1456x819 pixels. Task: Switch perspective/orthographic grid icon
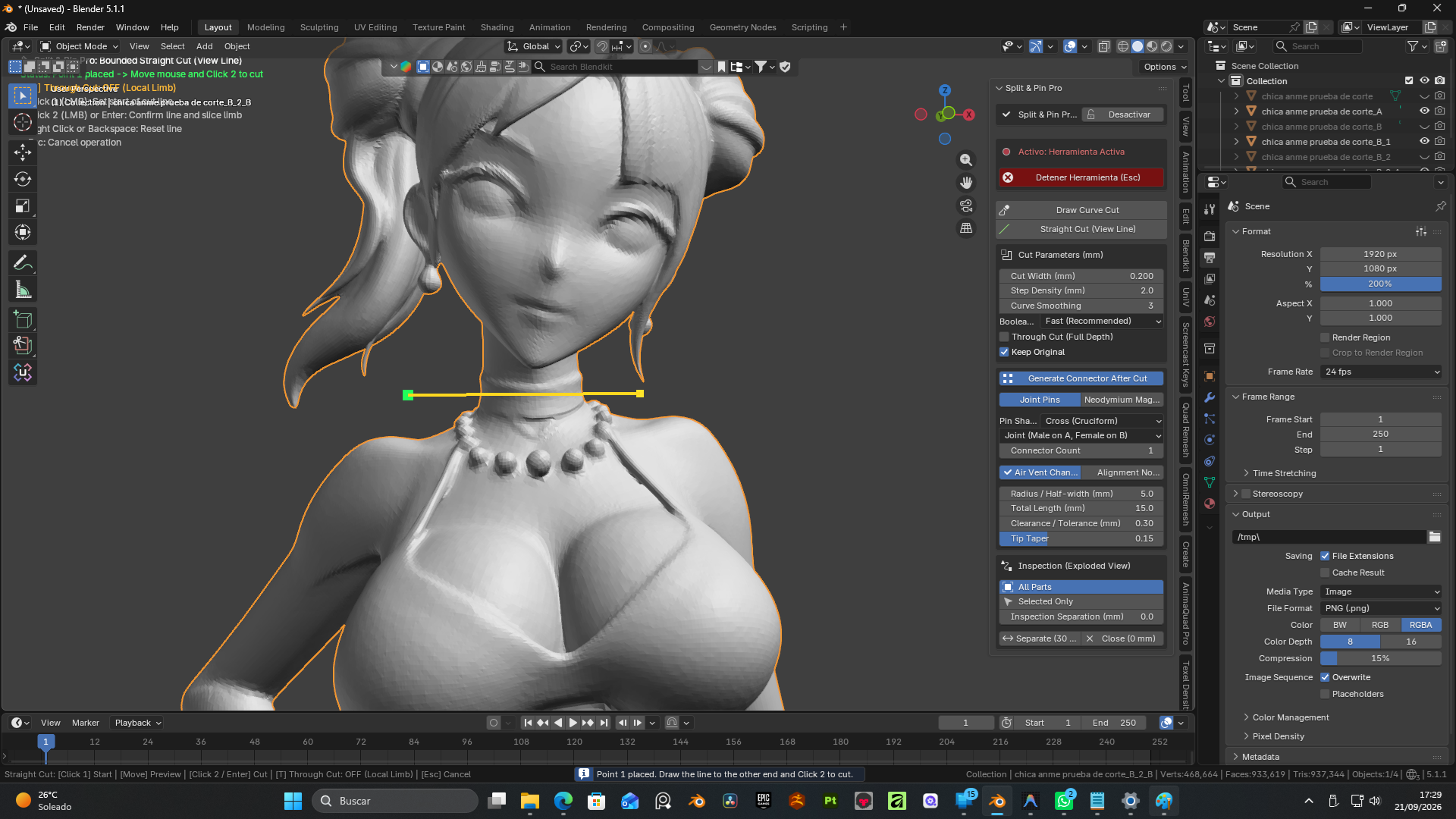click(x=966, y=228)
